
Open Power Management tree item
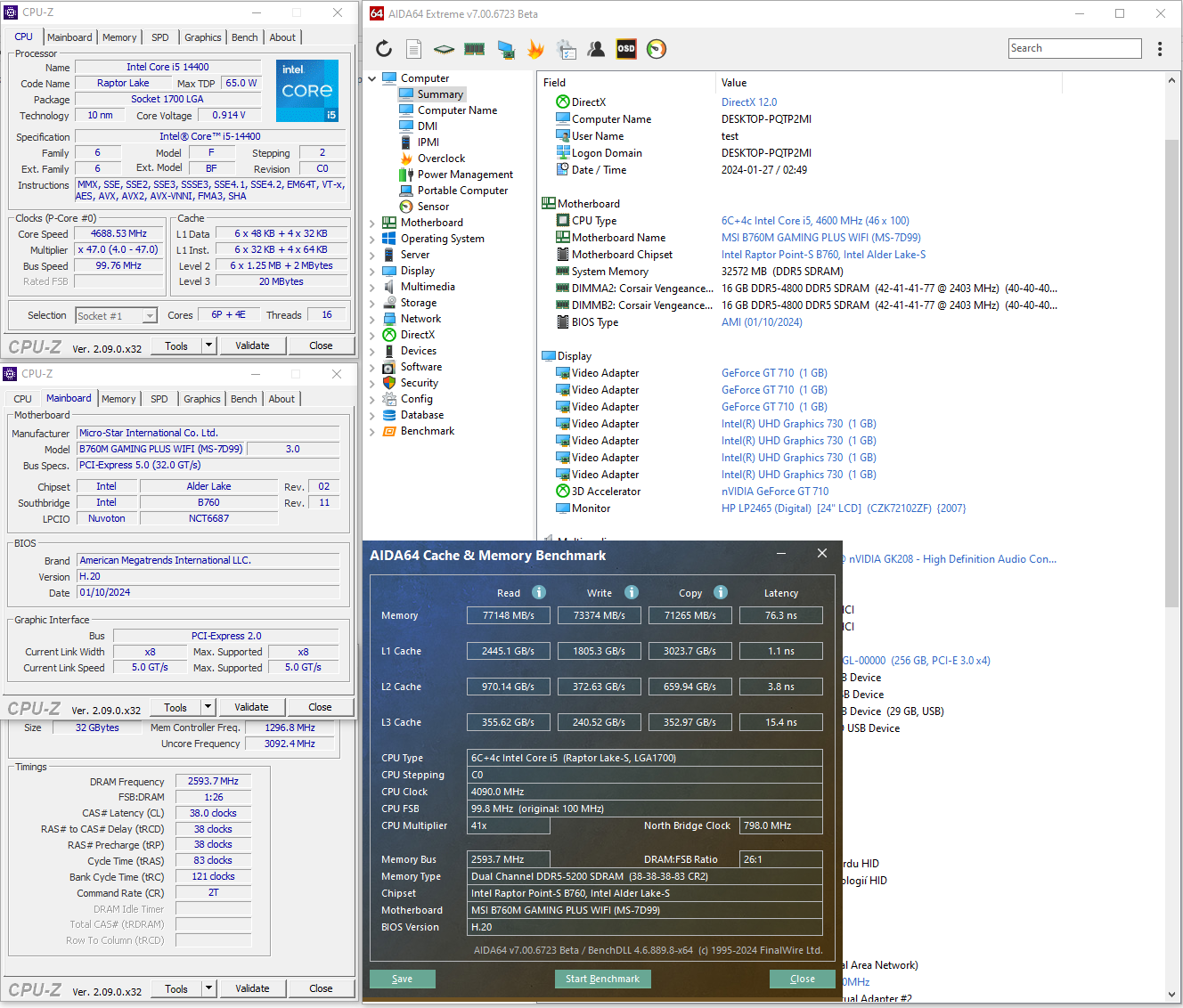pyautogui.click(x=465, y=175)
